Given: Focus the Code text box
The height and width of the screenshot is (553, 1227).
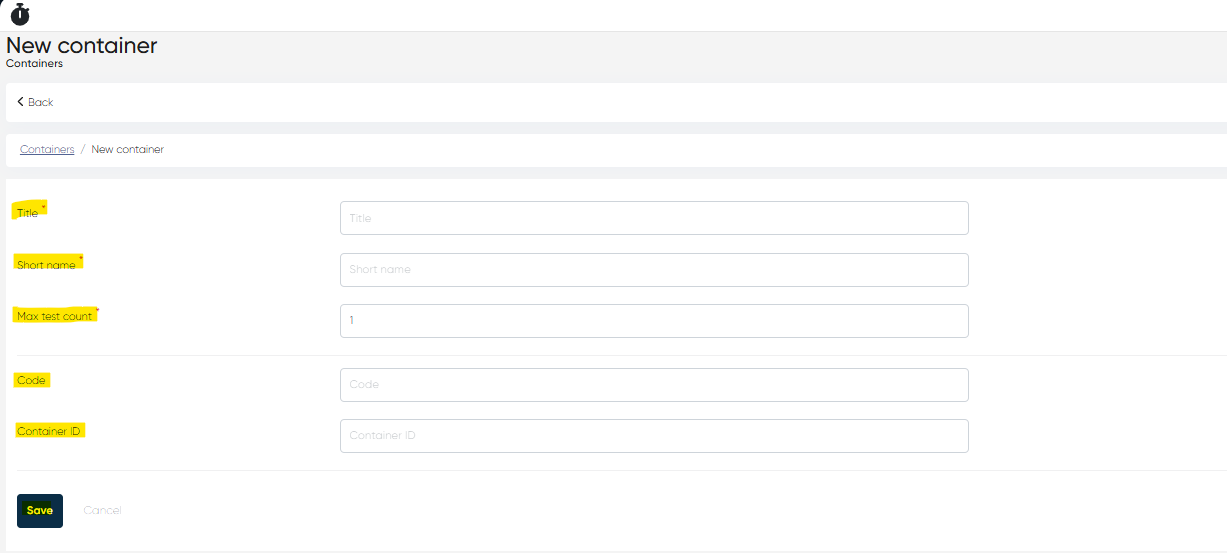Looking at the screenshot, I should pos(654,385).
